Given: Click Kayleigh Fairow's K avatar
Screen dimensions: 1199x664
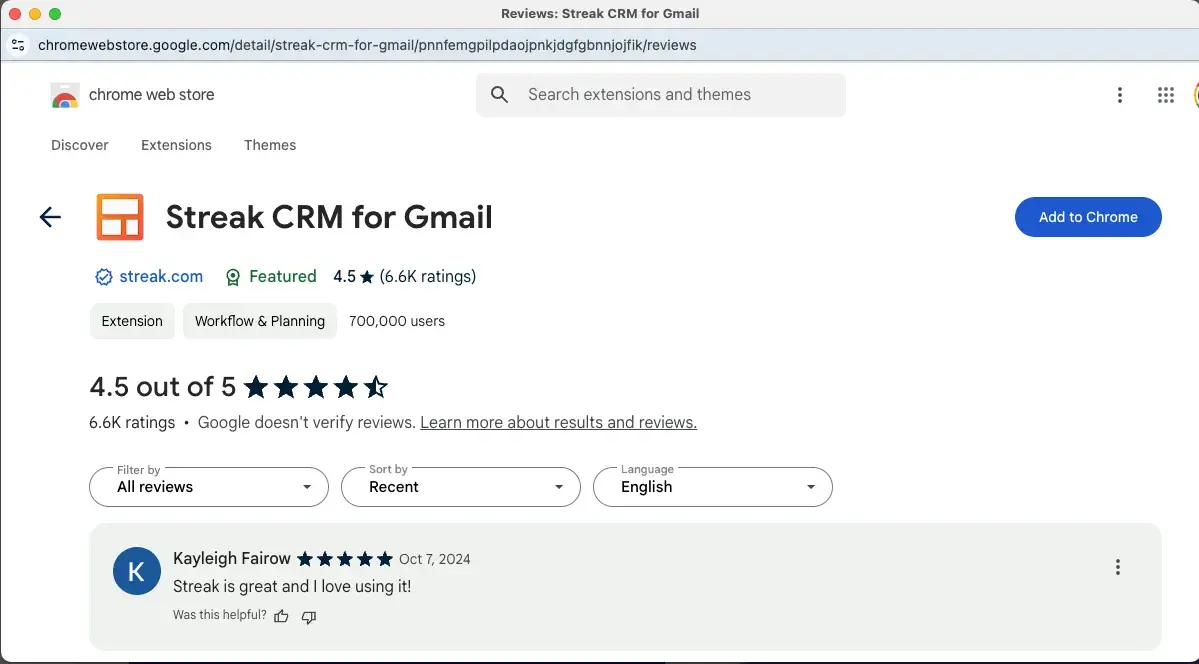Looking at the screenshot, I should pyautogui.click(x=137, y=571).
